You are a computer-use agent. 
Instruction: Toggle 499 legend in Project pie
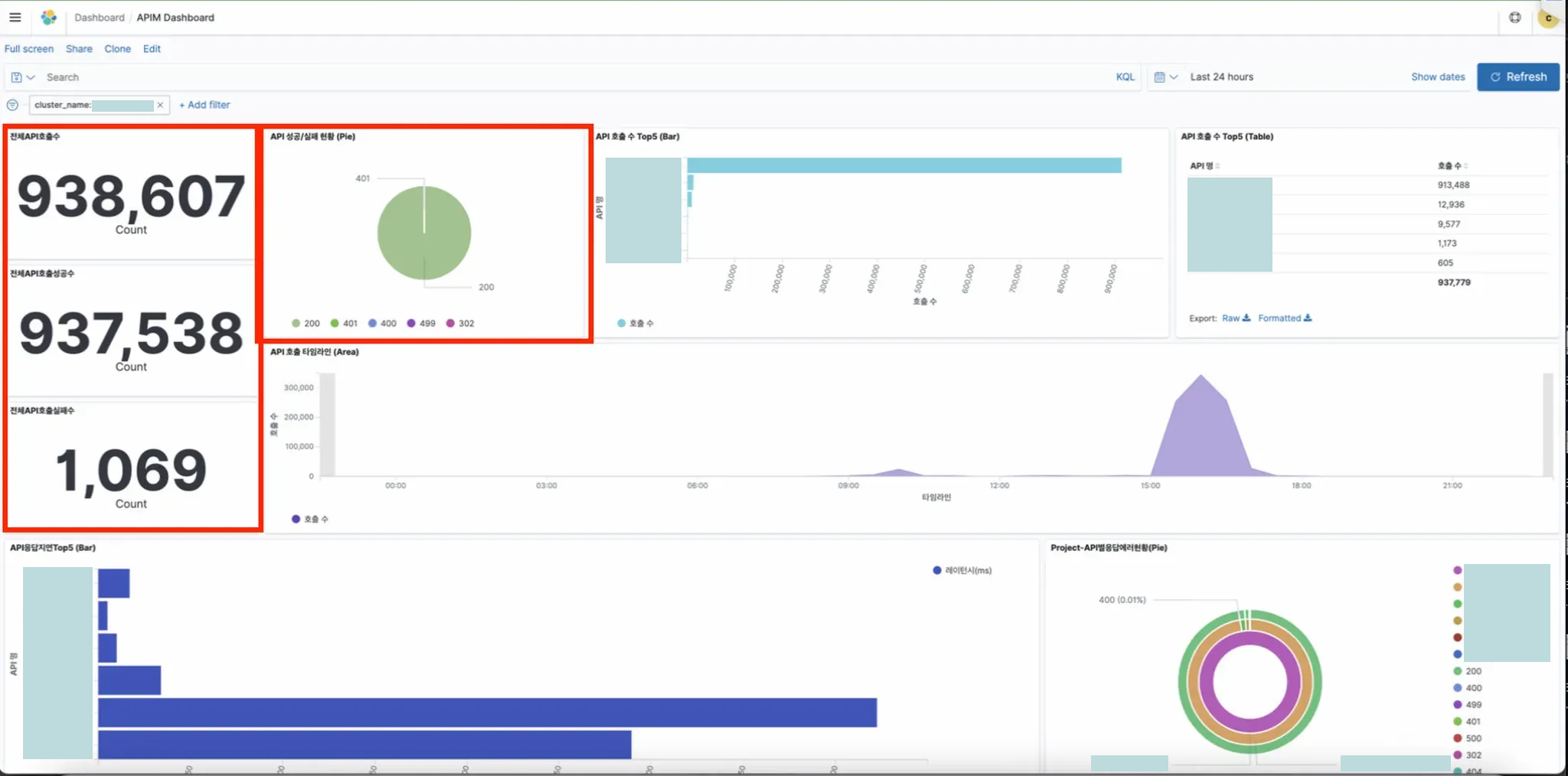(1467, 705)
